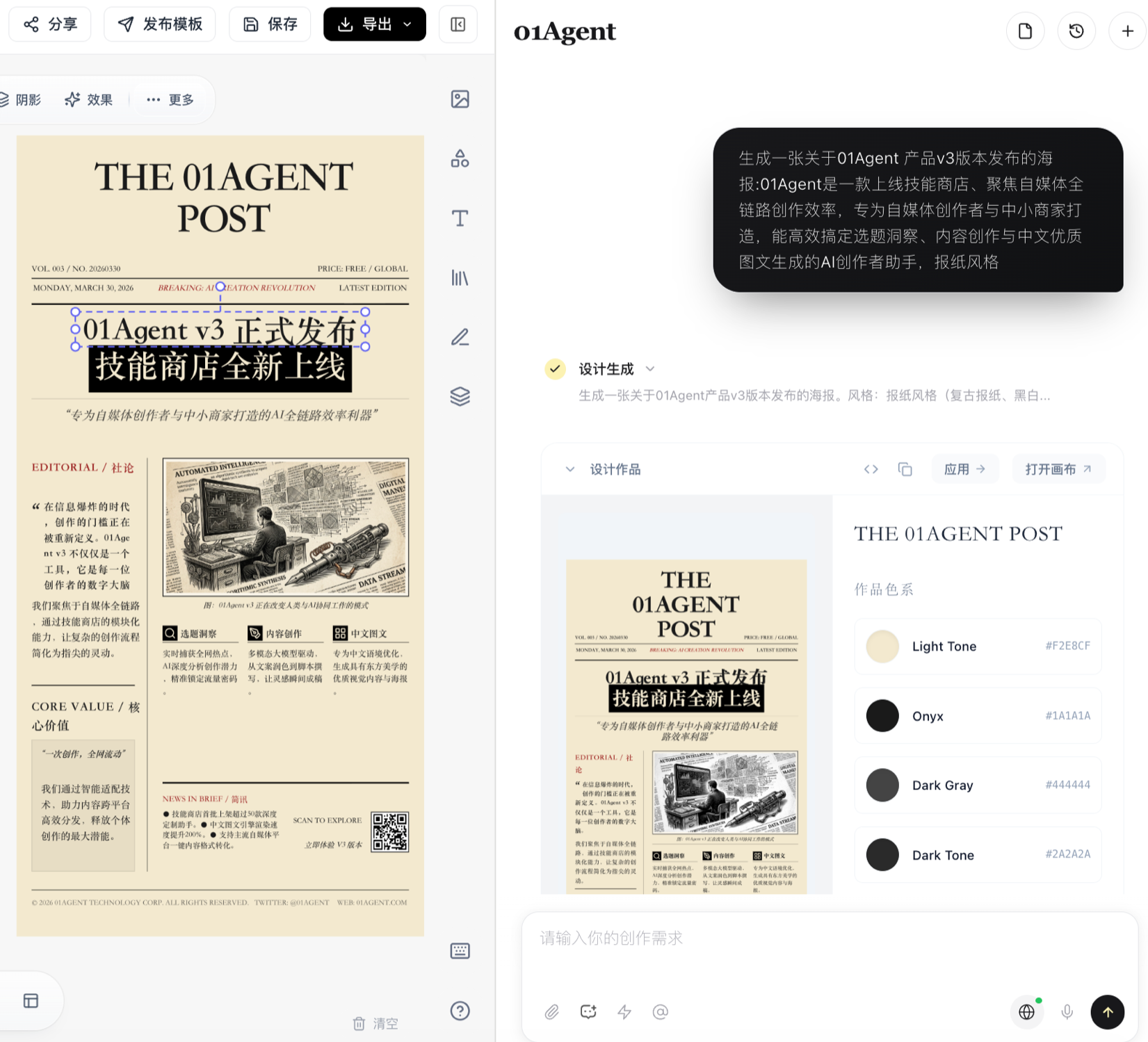
Task: Click the Apply (应用) button
Action: [964, 469]
